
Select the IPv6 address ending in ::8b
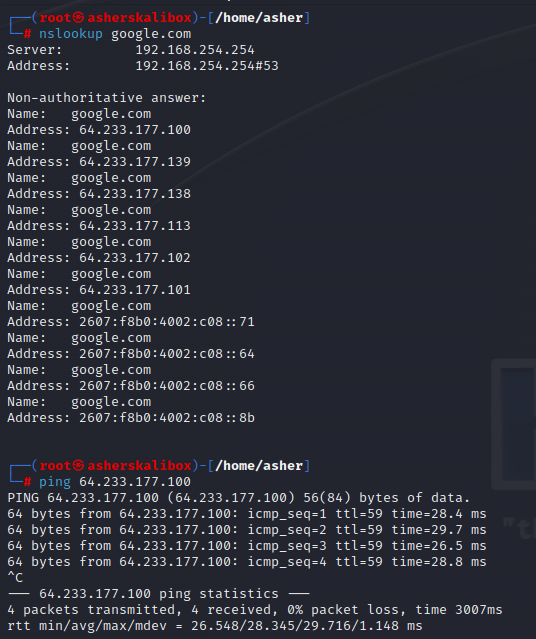pos(167,418)
